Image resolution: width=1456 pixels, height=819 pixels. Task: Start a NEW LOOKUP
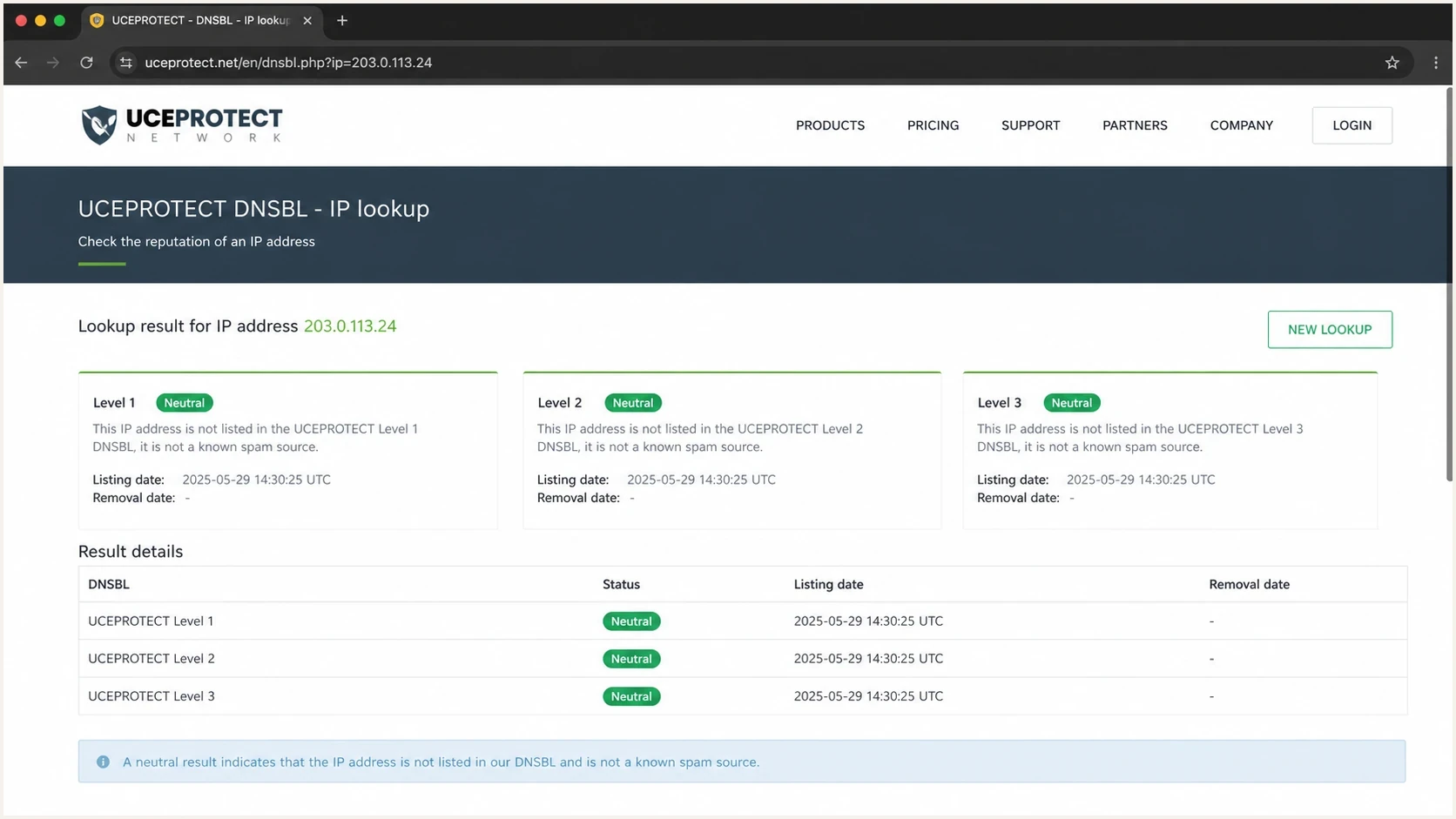click(1330, 330)
